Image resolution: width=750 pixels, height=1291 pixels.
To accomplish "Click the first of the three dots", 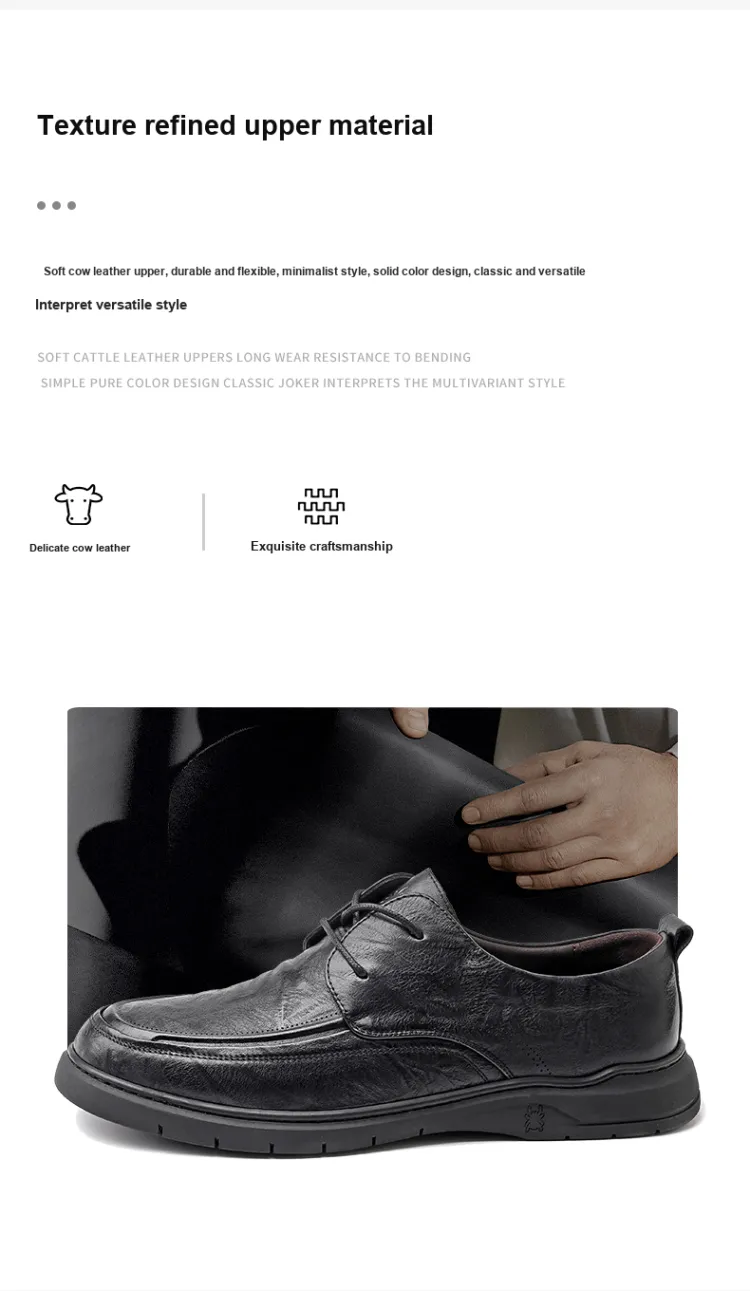I will [x=41, y=205].
